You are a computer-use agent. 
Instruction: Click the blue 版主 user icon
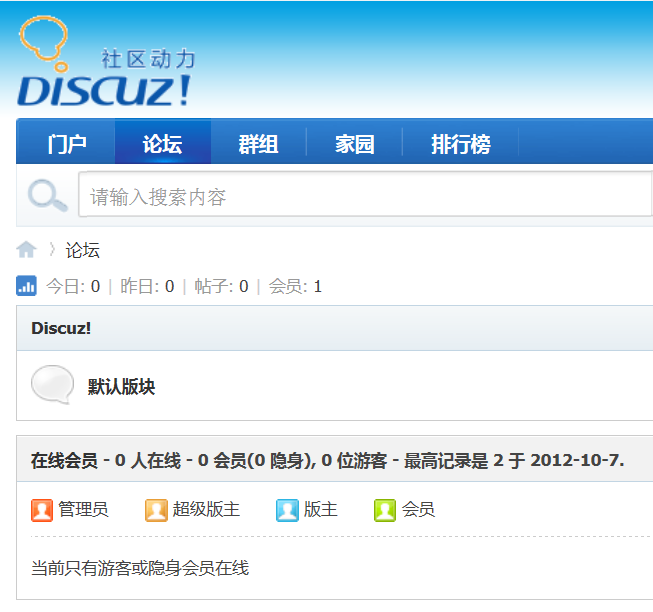[287, 510]
